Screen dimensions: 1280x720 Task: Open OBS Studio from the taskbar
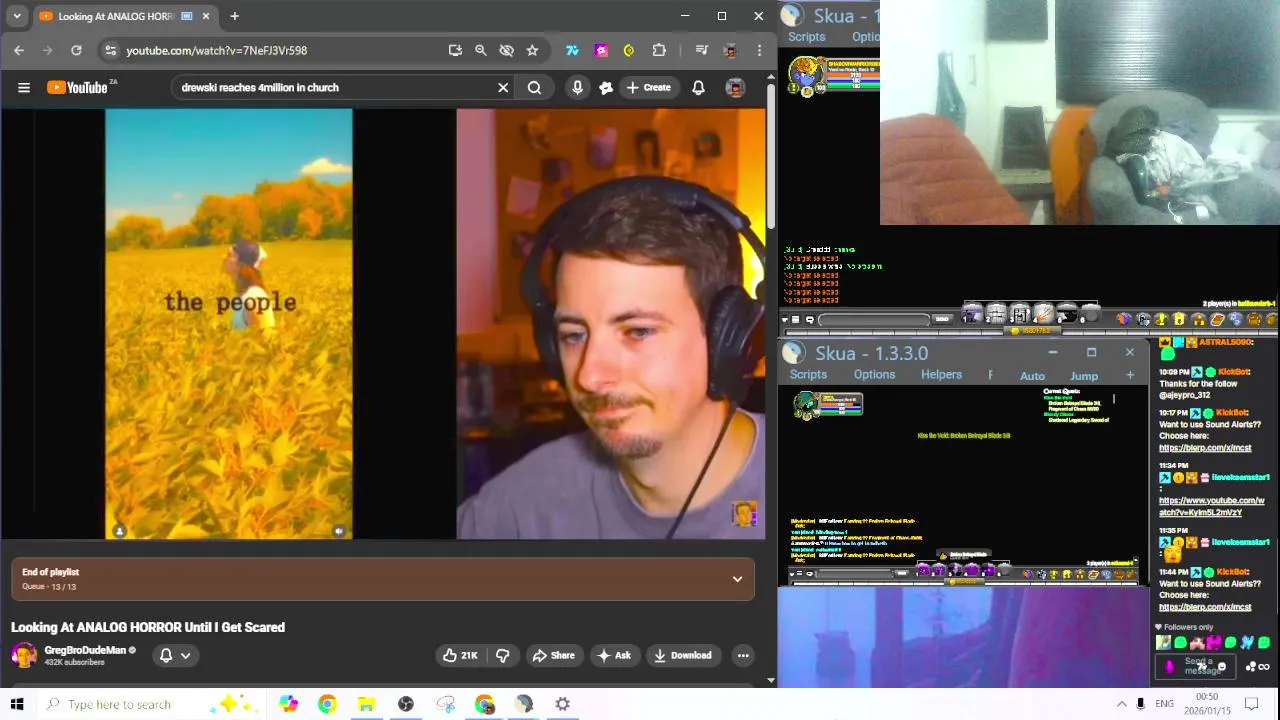pyautogui.click(x=405, y=704)
